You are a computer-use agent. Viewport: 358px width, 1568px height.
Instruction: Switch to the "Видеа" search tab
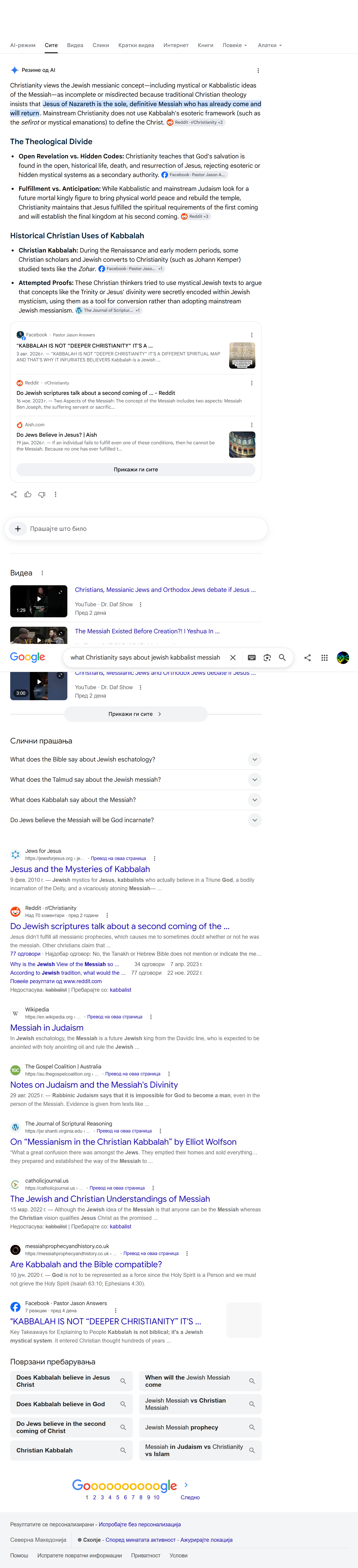tap(75, 45)
